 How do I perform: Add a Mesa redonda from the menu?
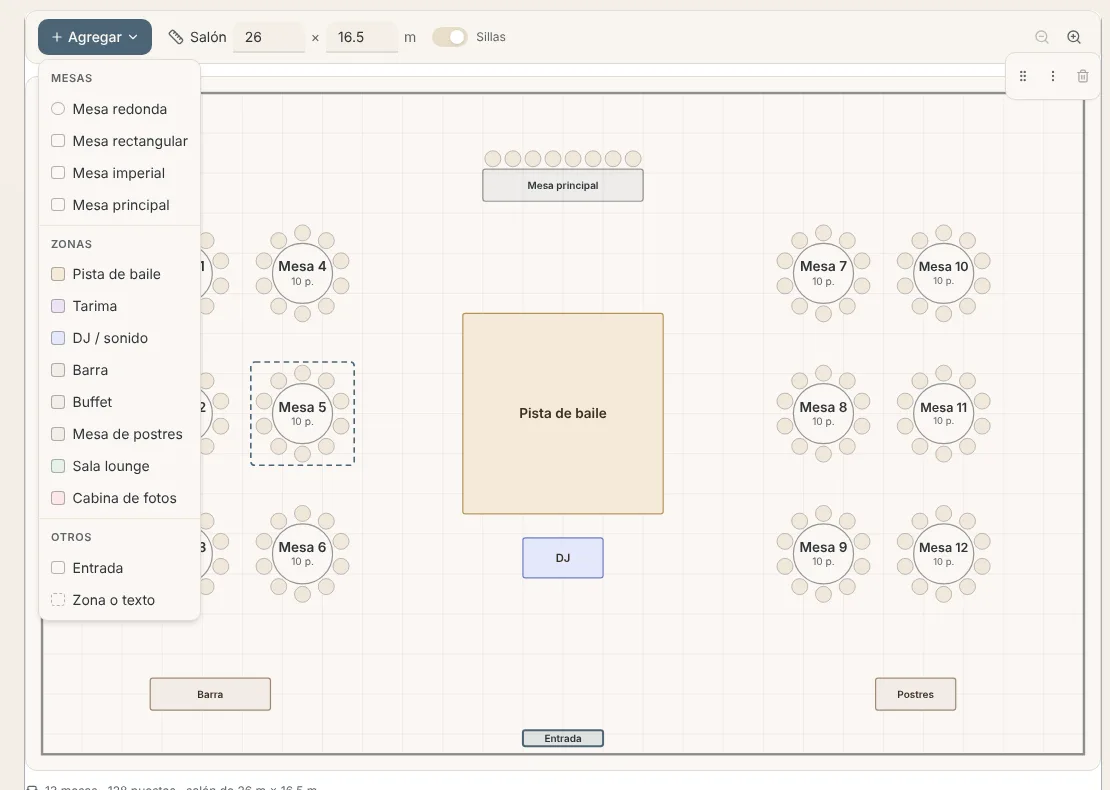(x=120, y=109)
